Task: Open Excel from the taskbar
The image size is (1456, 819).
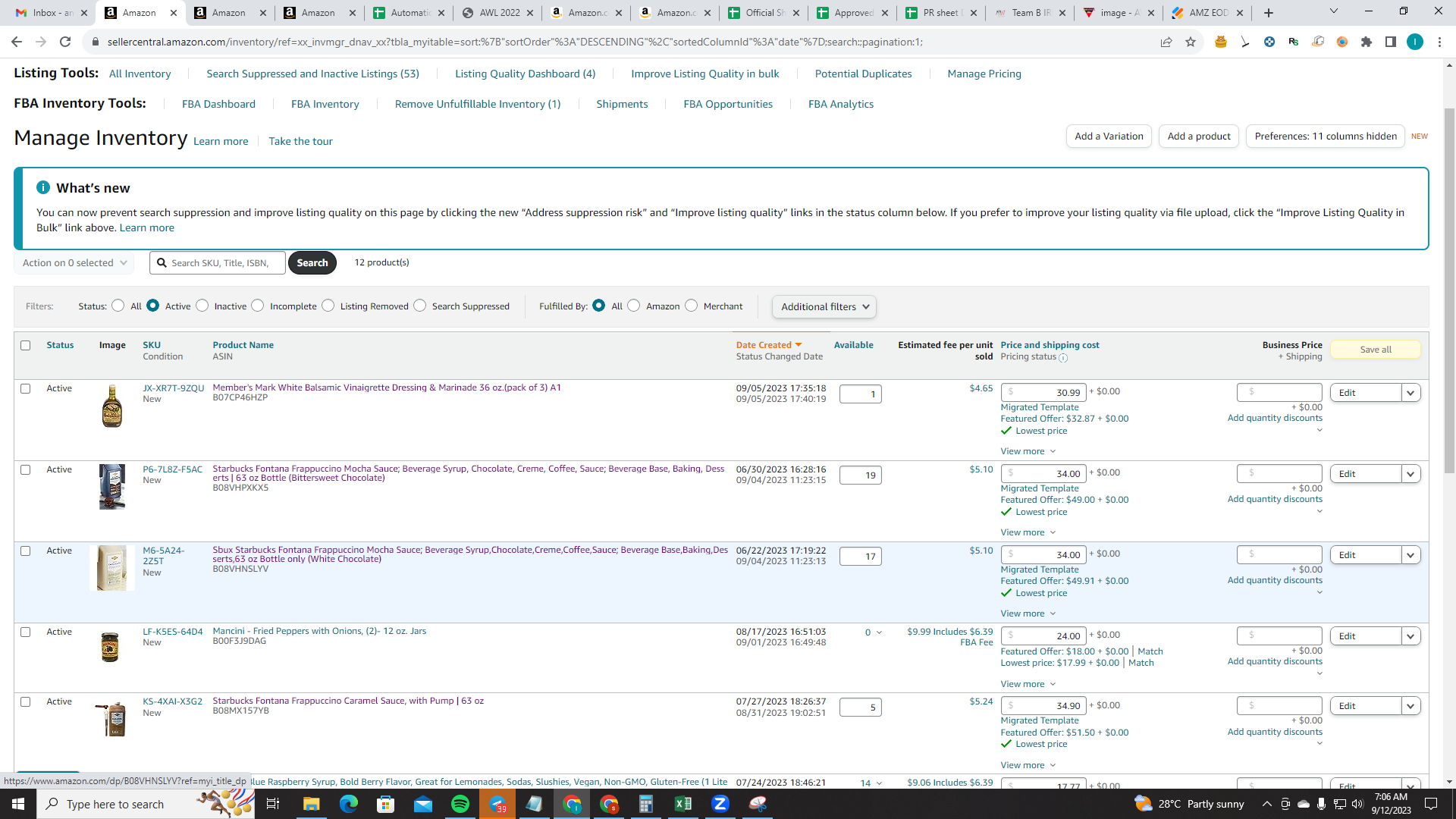Action: coord(683,804)
